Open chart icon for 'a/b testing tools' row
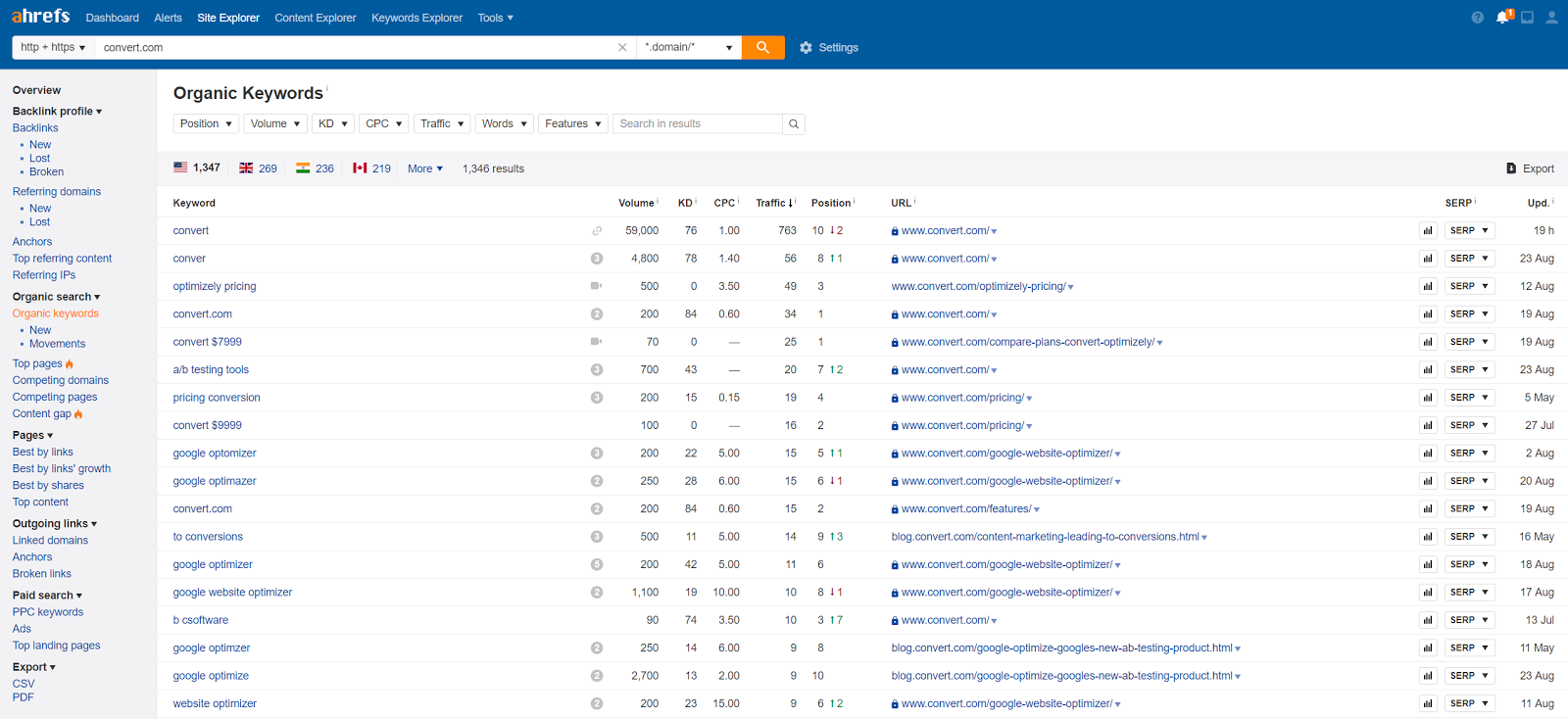The height and width of the screenshot is (719, 1568). point(1428,369)
